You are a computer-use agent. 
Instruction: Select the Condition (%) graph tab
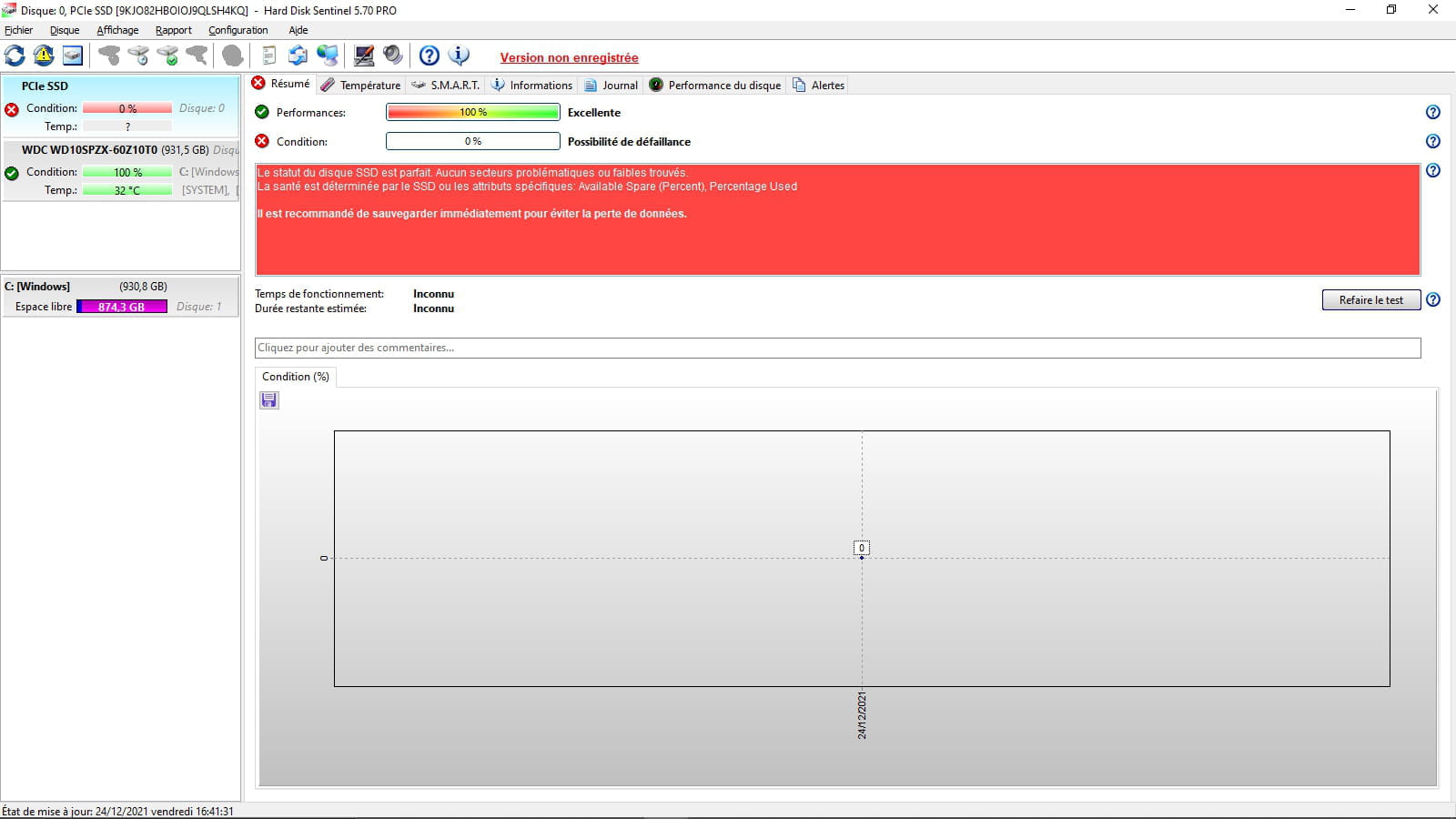point(296,377)
